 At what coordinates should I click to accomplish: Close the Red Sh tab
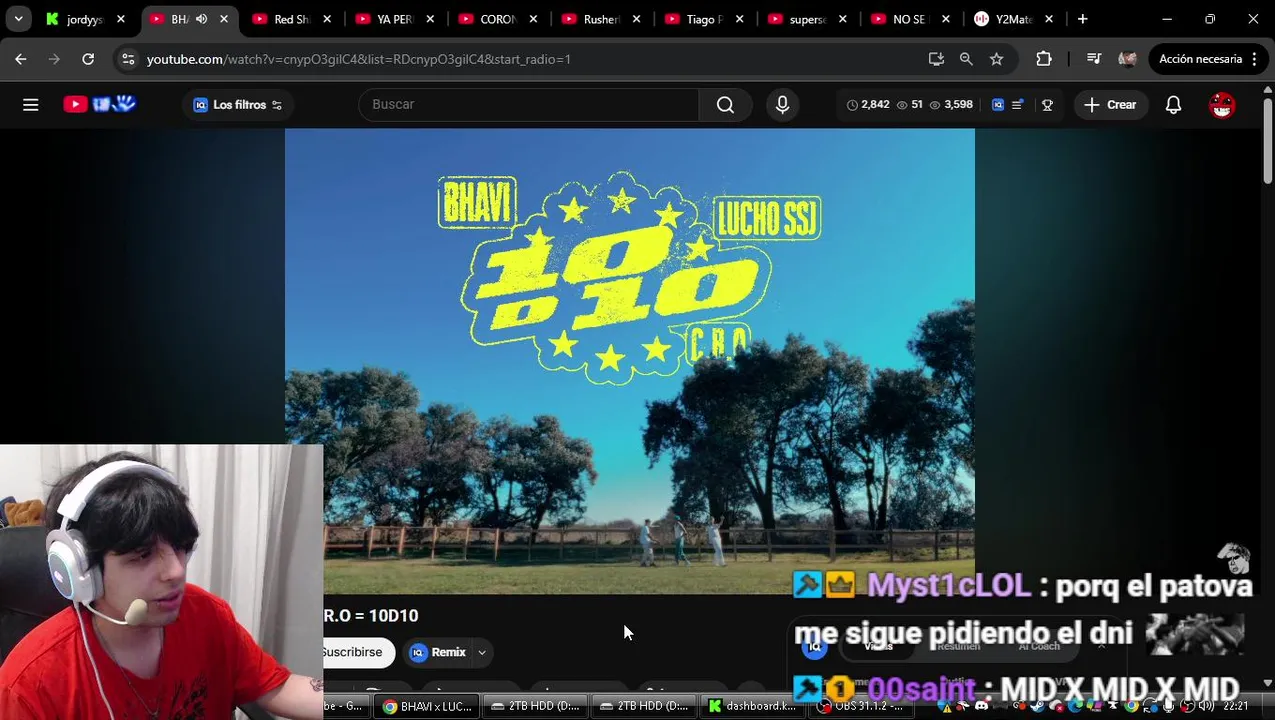[x=327, y=19]
